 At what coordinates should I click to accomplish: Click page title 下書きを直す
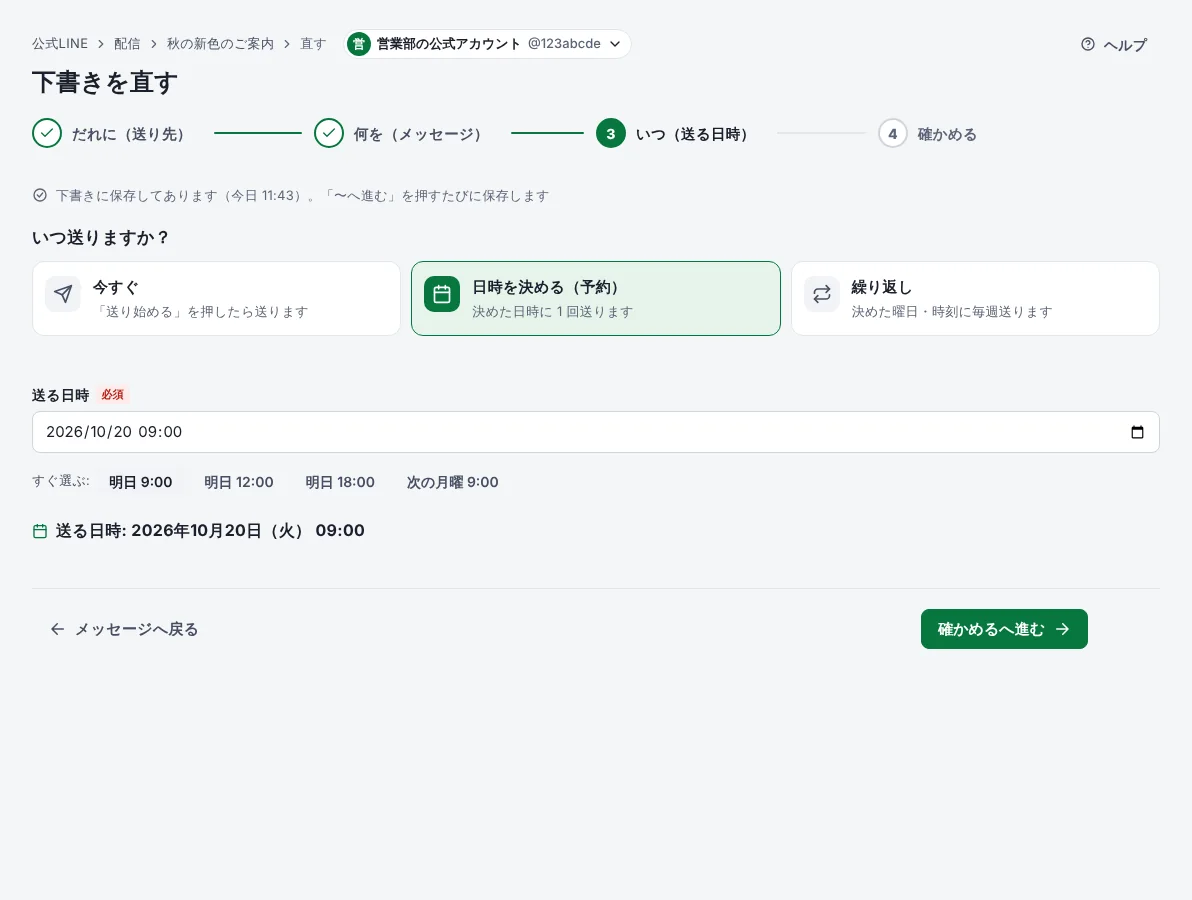[105, 82]
